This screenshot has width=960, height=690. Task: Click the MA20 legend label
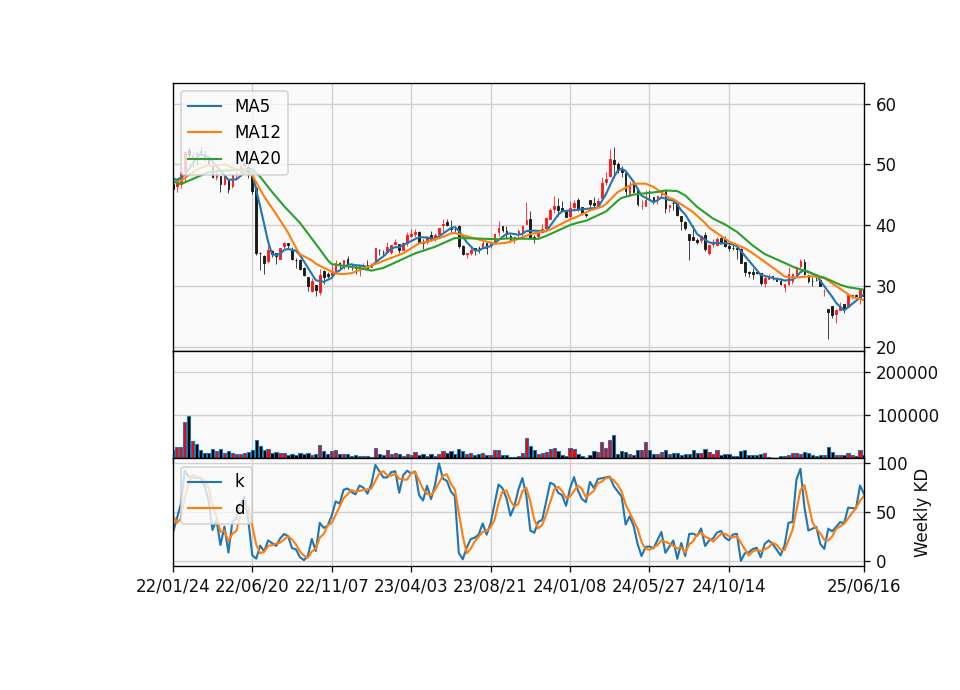coord(257,158)
